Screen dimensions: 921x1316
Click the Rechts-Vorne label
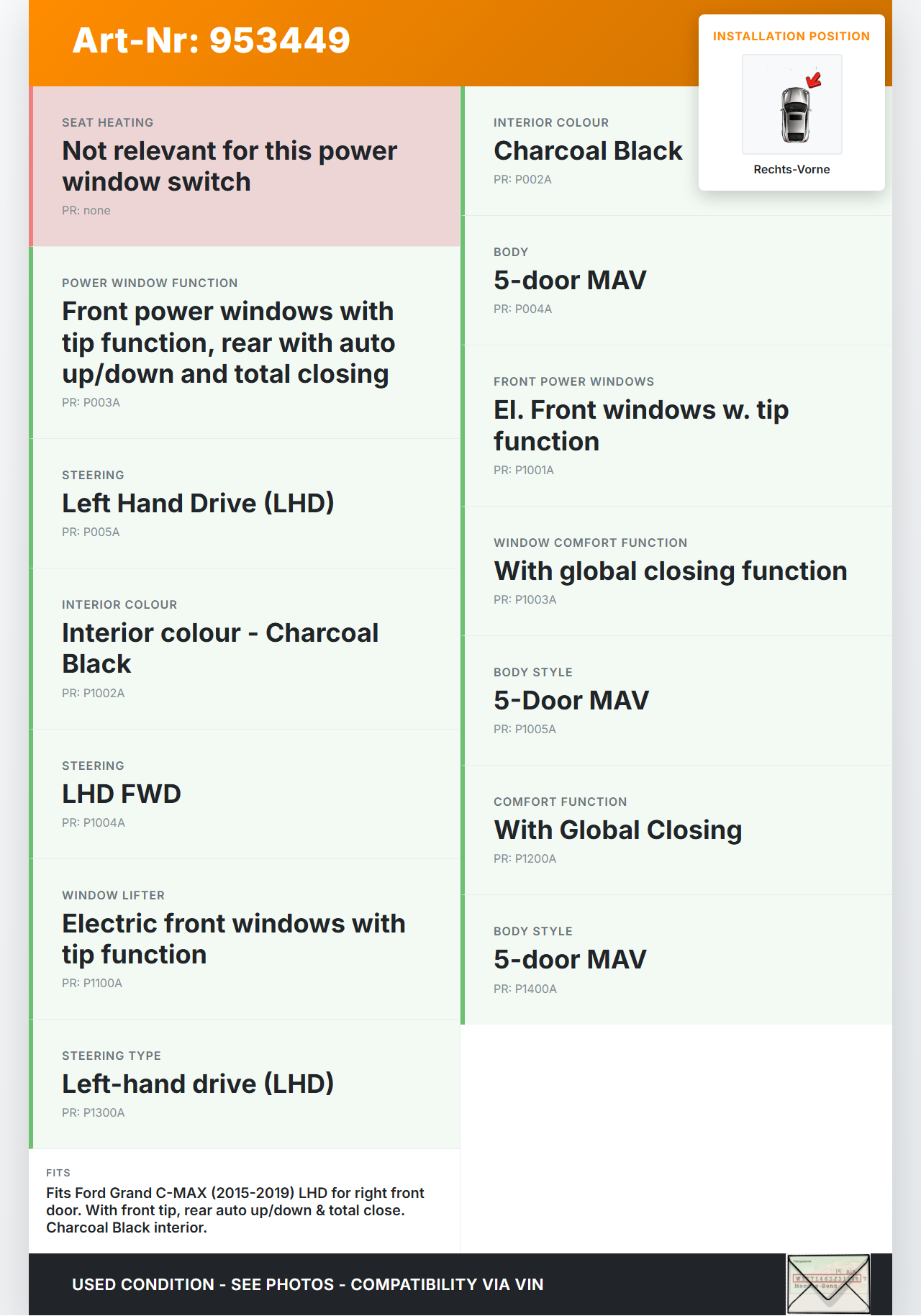coord(791,170)
